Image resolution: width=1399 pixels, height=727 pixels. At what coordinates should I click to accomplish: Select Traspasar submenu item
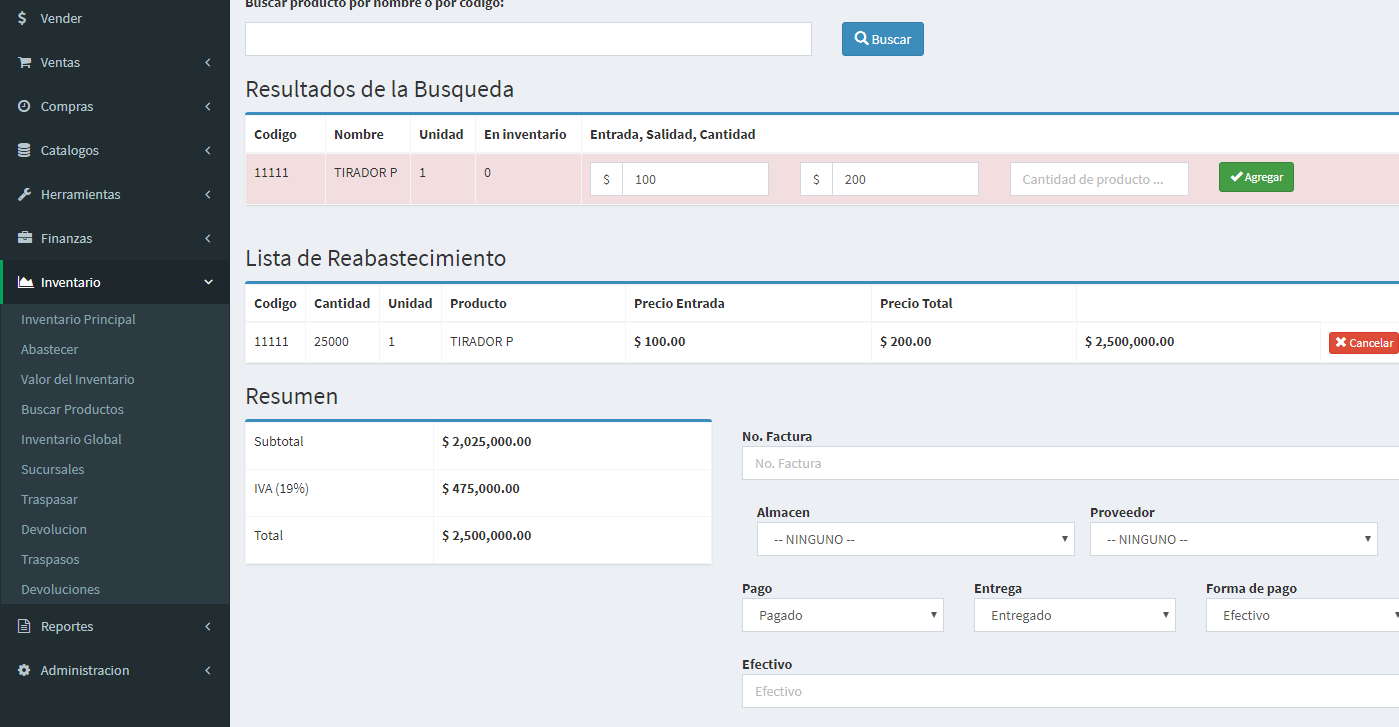pos(49,499)
